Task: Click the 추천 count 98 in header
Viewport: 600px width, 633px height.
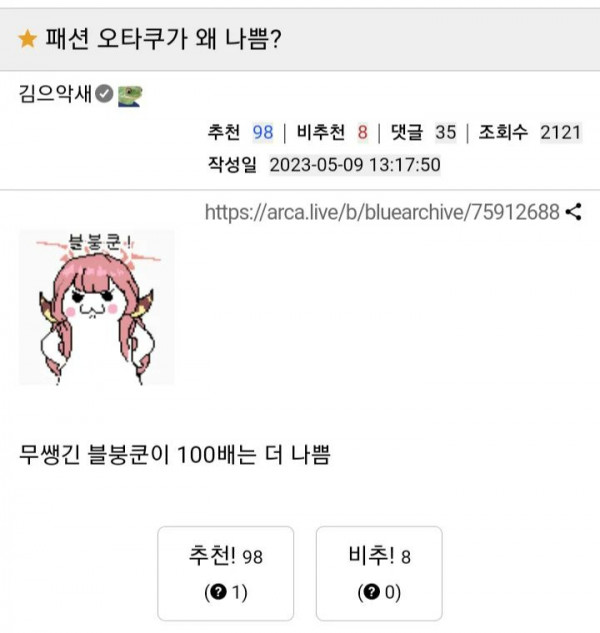Action: pyautogui.click(x=263, y=132)
